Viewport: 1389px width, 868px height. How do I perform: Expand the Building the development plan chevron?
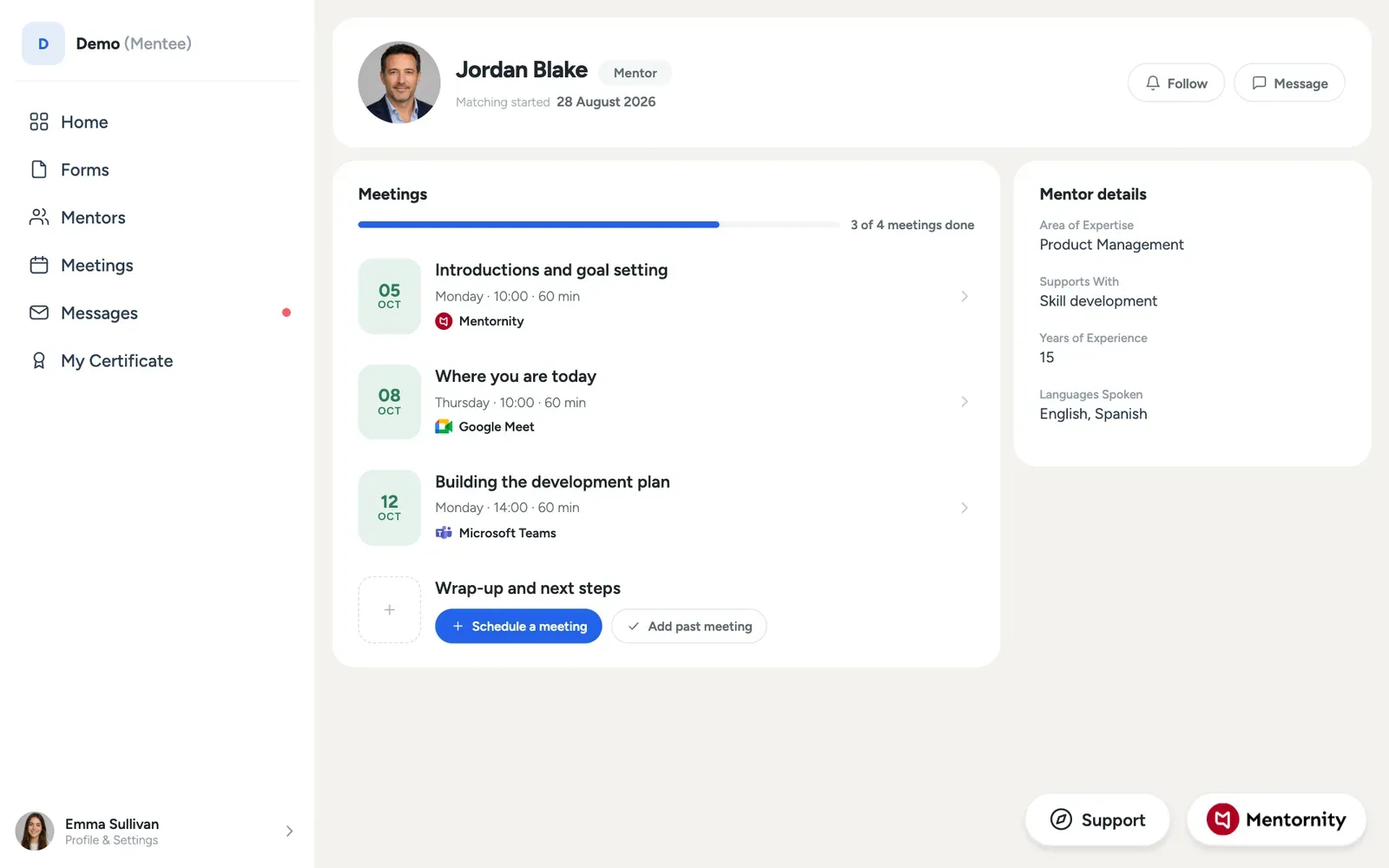tap(964, 508)
